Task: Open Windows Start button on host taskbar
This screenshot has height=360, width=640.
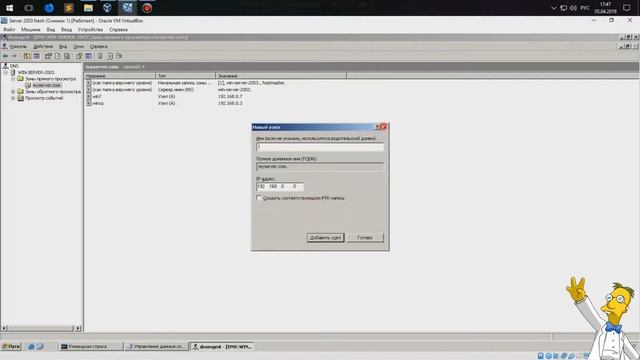Action: (9, 8)
